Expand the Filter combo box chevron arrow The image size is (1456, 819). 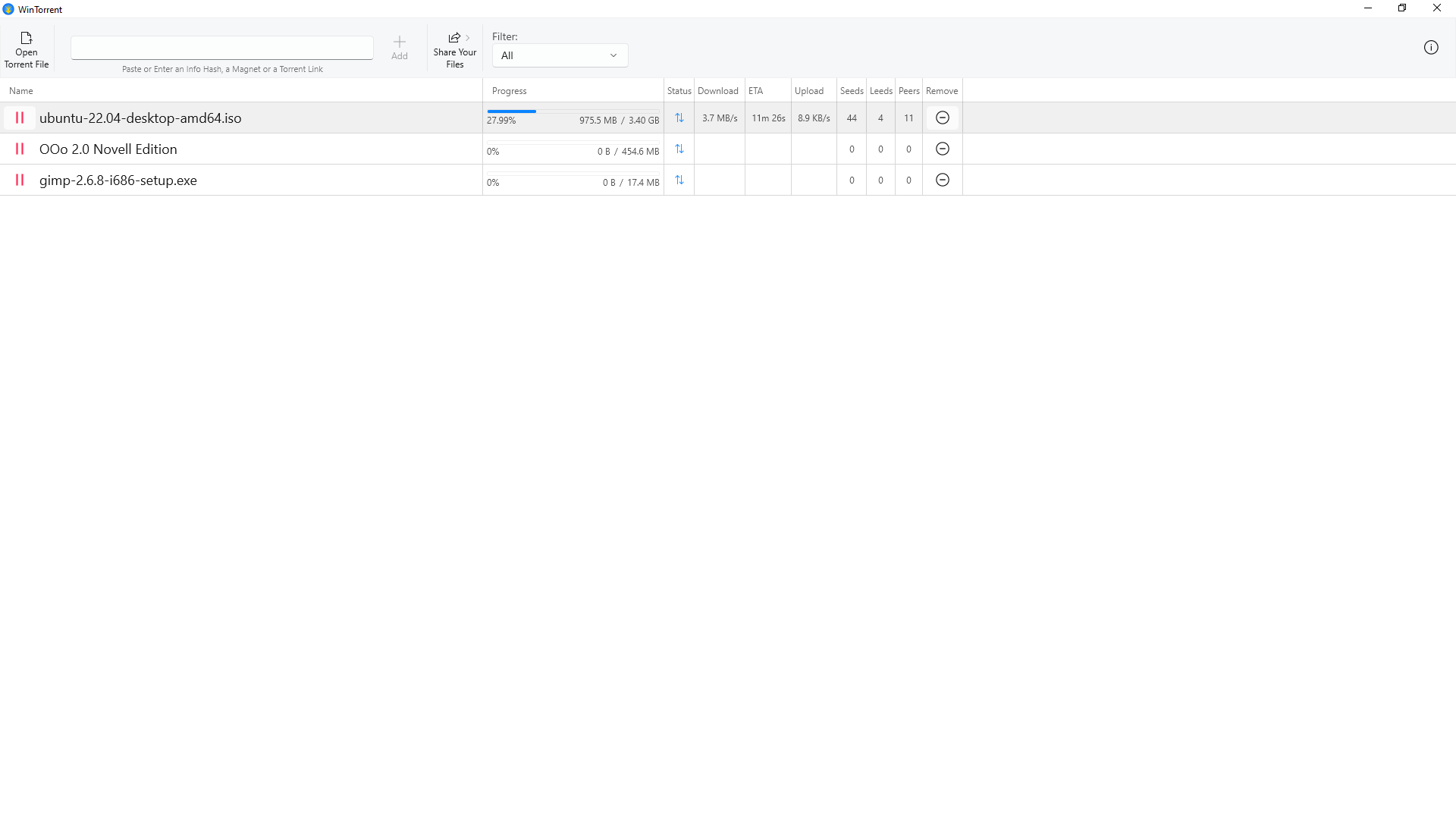(613, 55)
